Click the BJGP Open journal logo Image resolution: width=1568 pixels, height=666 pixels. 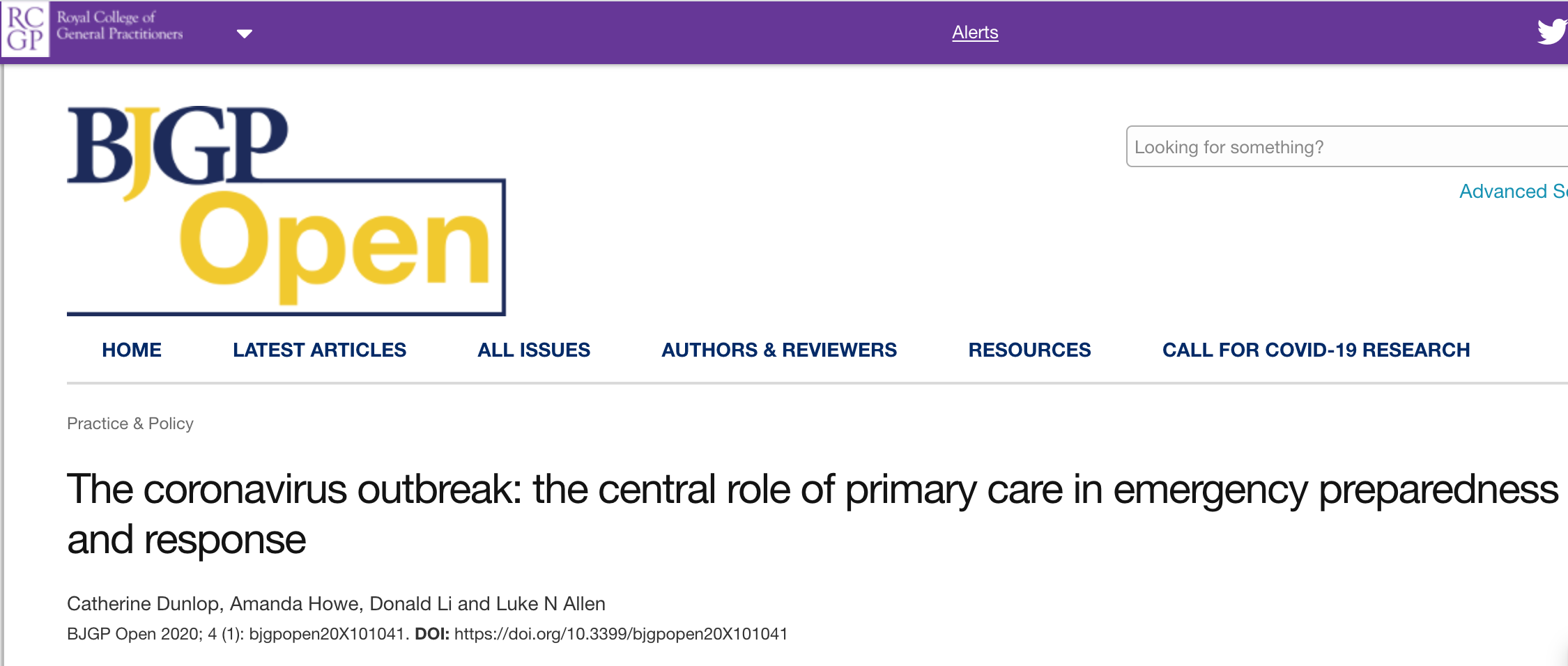tap(286, 210)
